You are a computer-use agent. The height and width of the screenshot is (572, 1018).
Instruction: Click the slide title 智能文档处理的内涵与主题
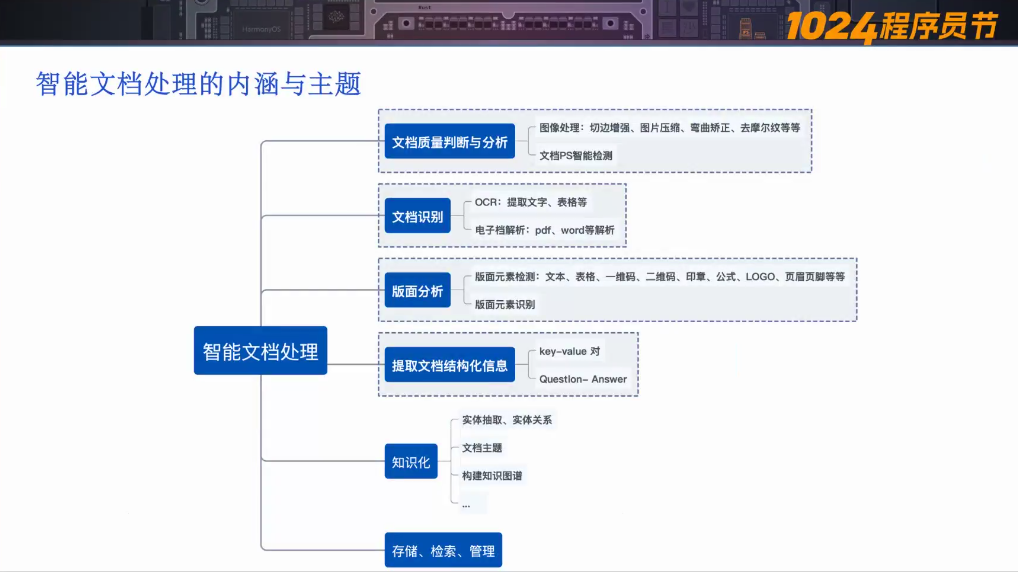(198, 84)
